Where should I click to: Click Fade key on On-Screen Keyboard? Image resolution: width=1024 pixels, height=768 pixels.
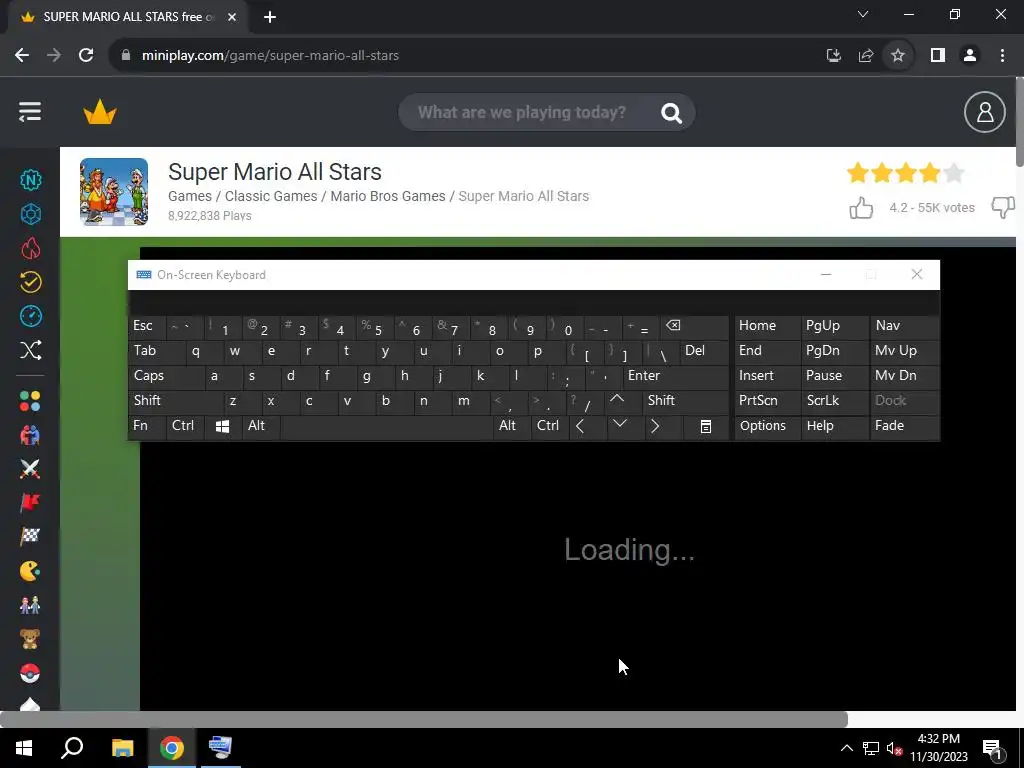(x=904, y=426)
